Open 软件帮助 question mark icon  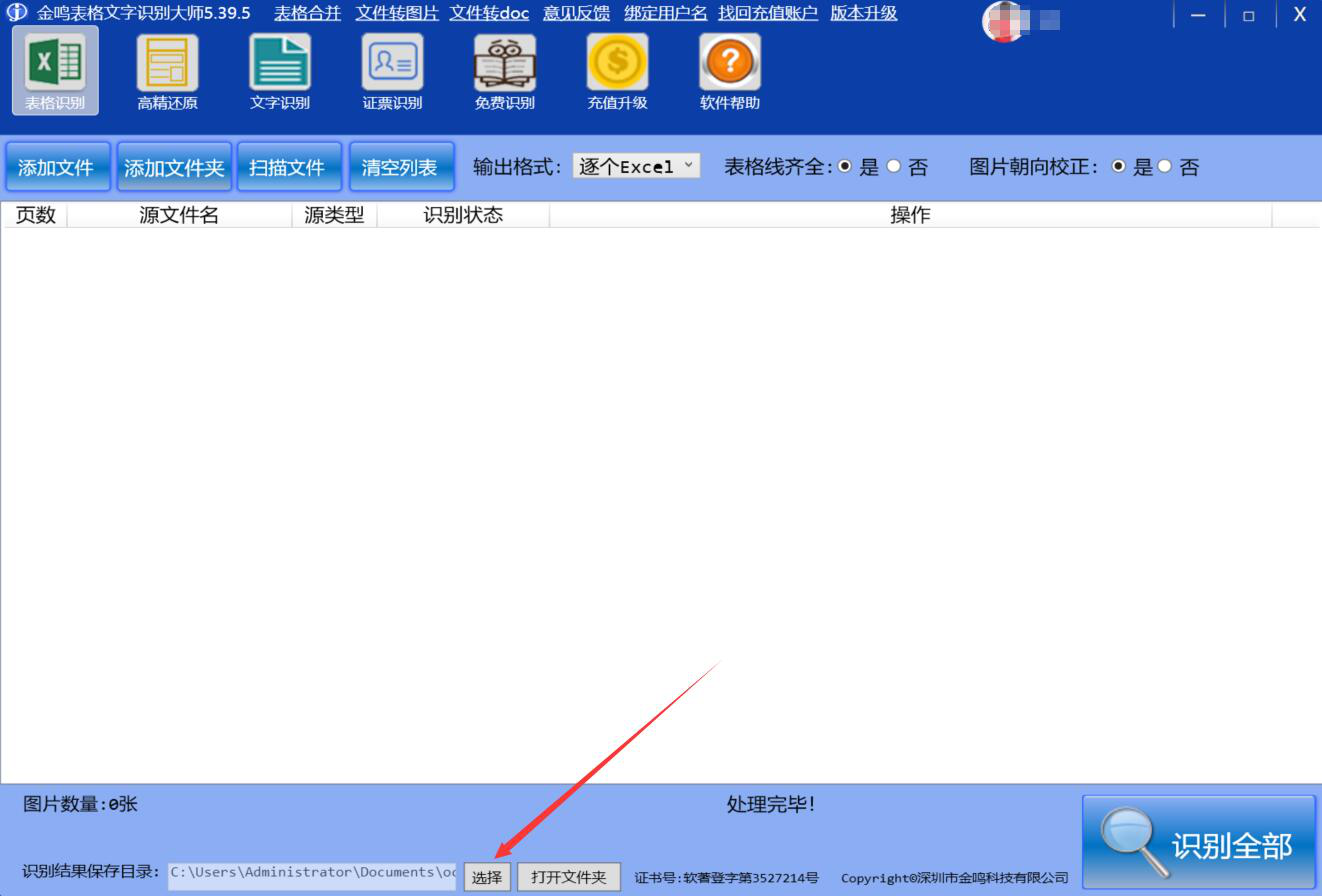tap(730, 71)
